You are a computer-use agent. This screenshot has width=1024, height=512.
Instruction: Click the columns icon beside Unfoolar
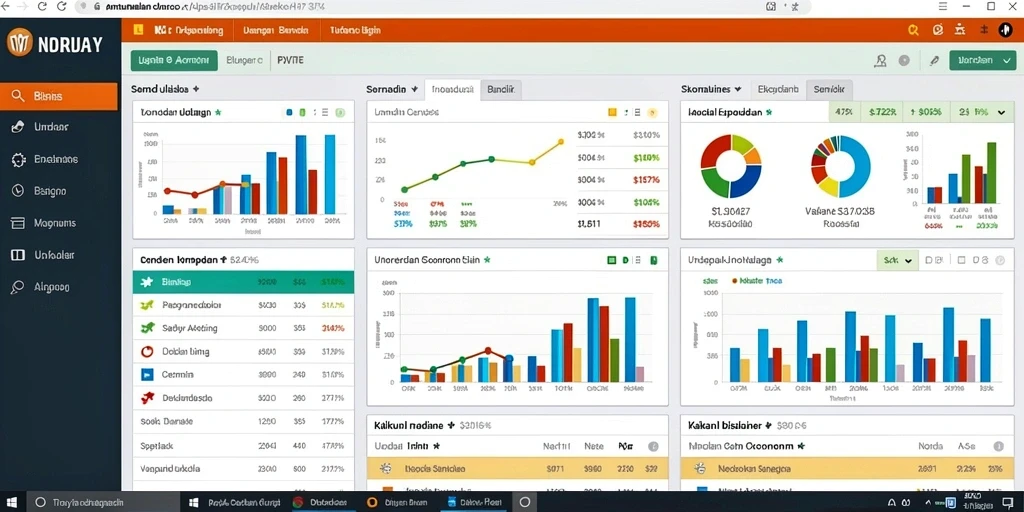point(18,255)
